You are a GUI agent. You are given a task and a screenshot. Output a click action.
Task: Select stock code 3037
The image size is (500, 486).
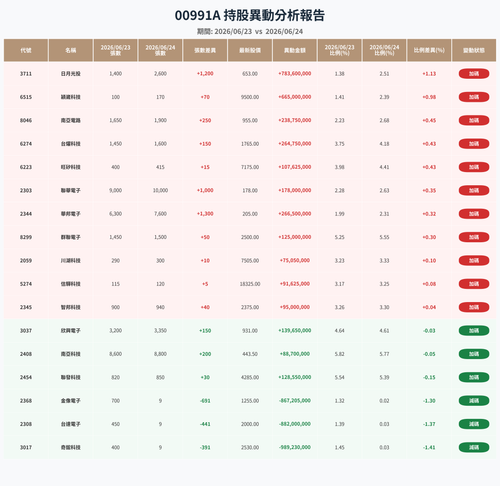[26, 331]
